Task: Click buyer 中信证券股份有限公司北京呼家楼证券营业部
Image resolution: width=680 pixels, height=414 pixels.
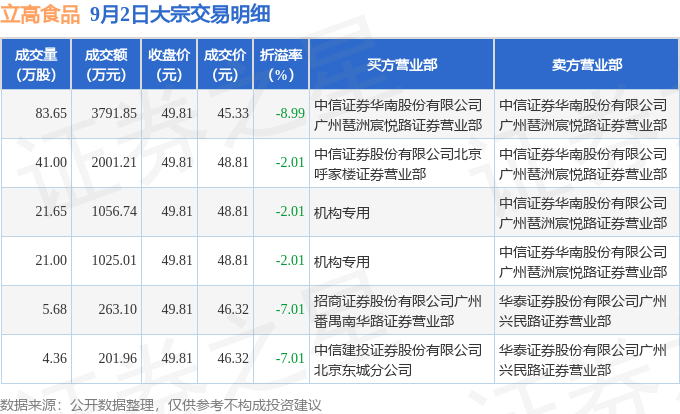Action: pos(398,164)
